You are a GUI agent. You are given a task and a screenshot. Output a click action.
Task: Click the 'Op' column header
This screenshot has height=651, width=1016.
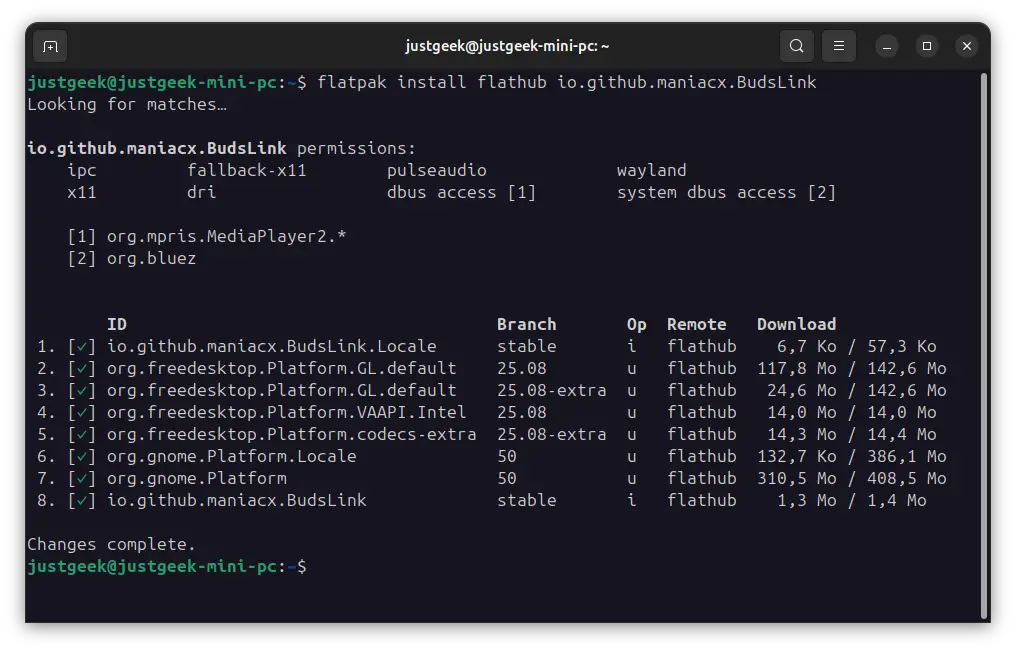[x=636, y=325]
